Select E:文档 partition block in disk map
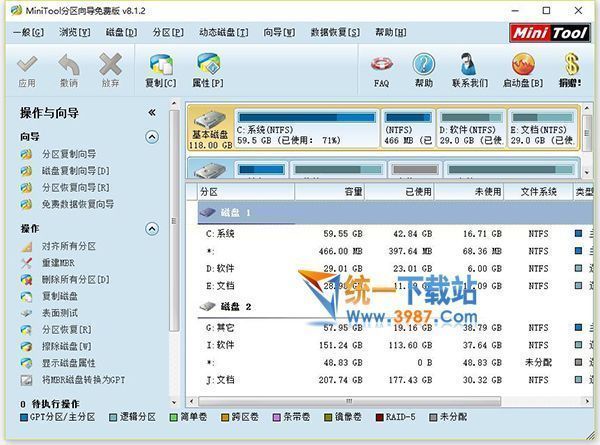The width and height of the screenshot is (600, 445). [x=542, y=128]
